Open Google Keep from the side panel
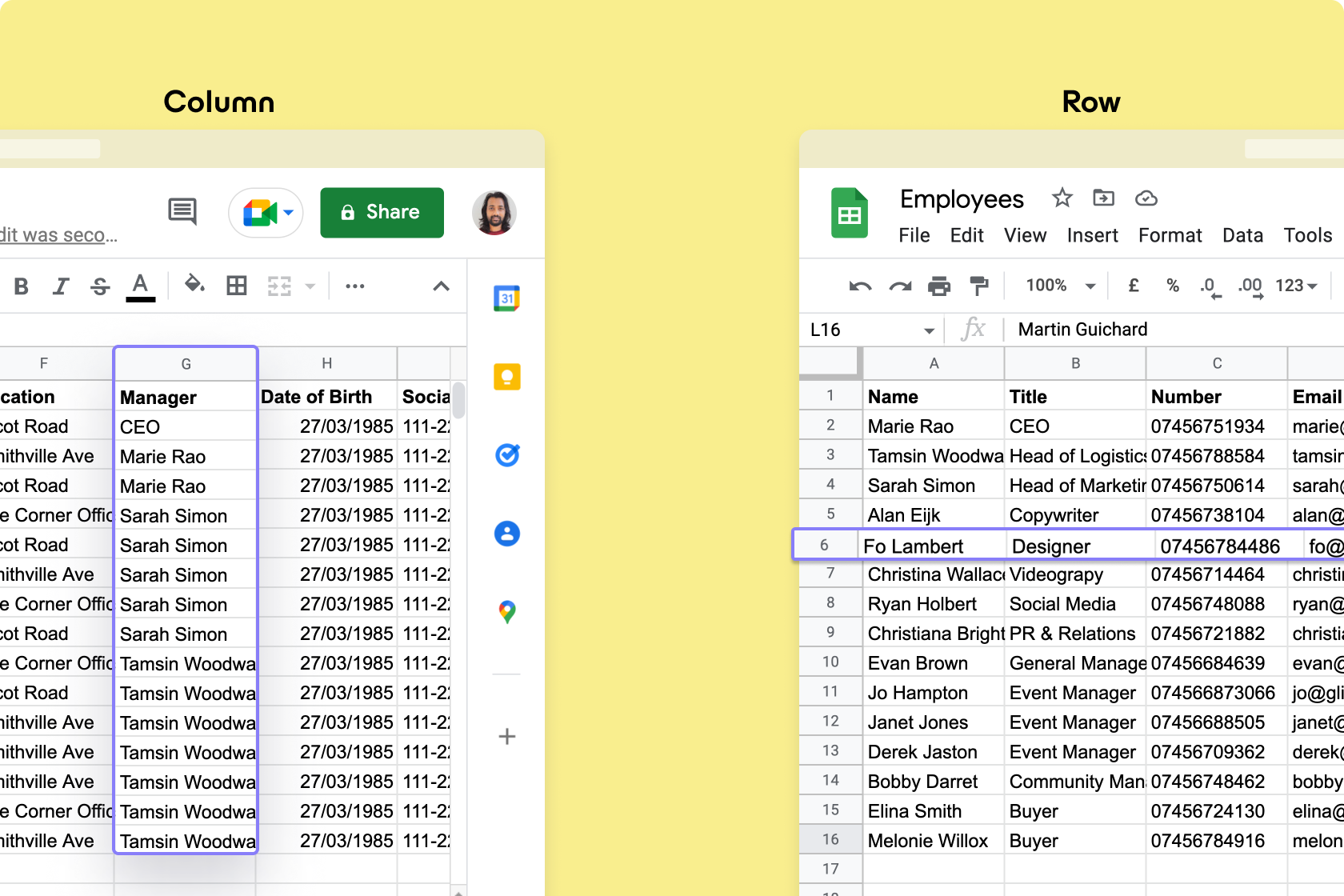This screenshot has height=896, width=1344. [x=506, y=376]
